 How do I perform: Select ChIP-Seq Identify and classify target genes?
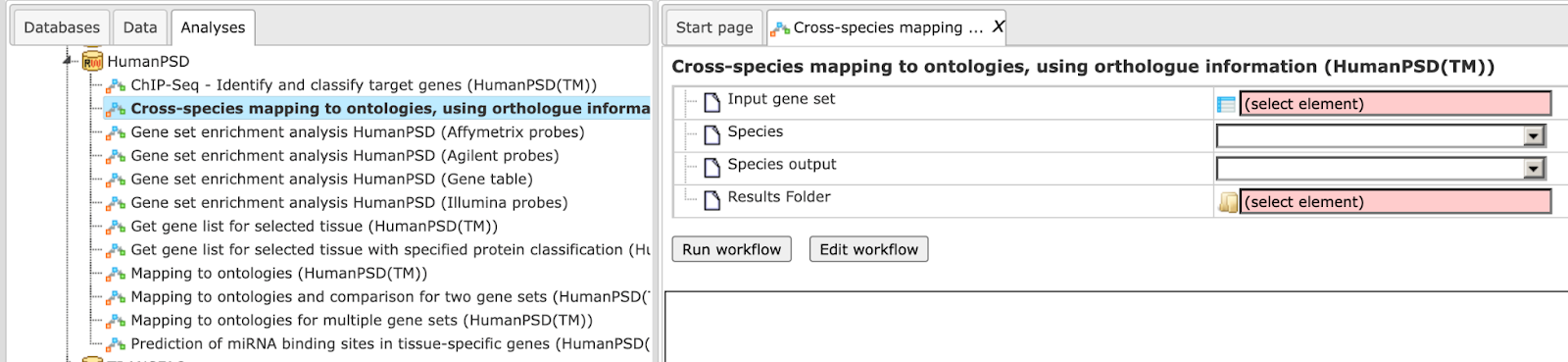[x=364, y=85]
